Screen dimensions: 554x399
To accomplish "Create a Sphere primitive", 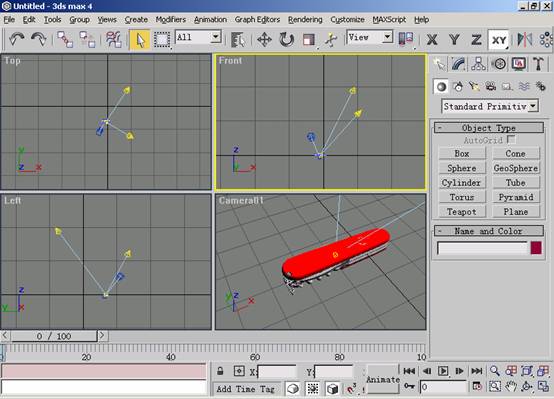I will point(462,168).
